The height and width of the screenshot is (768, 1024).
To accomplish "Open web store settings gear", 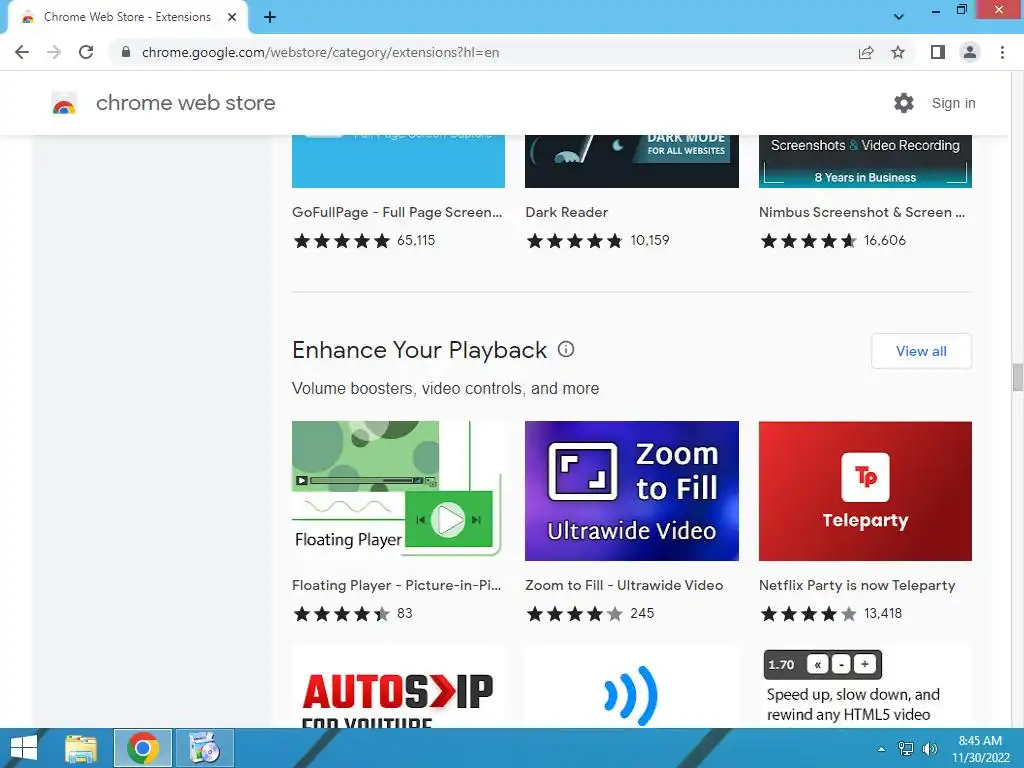I will 904,103.
